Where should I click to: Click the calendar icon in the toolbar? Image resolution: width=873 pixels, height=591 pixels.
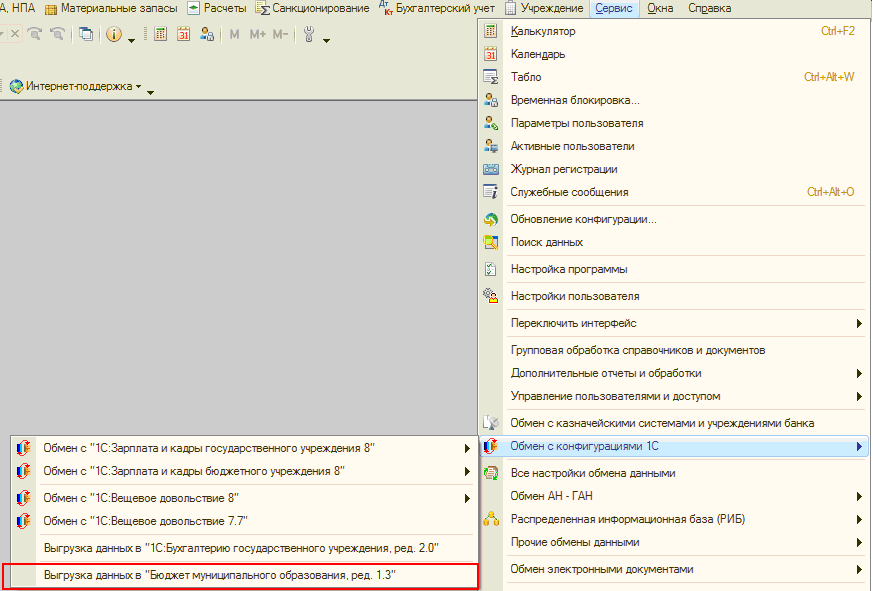pos(184,34)
